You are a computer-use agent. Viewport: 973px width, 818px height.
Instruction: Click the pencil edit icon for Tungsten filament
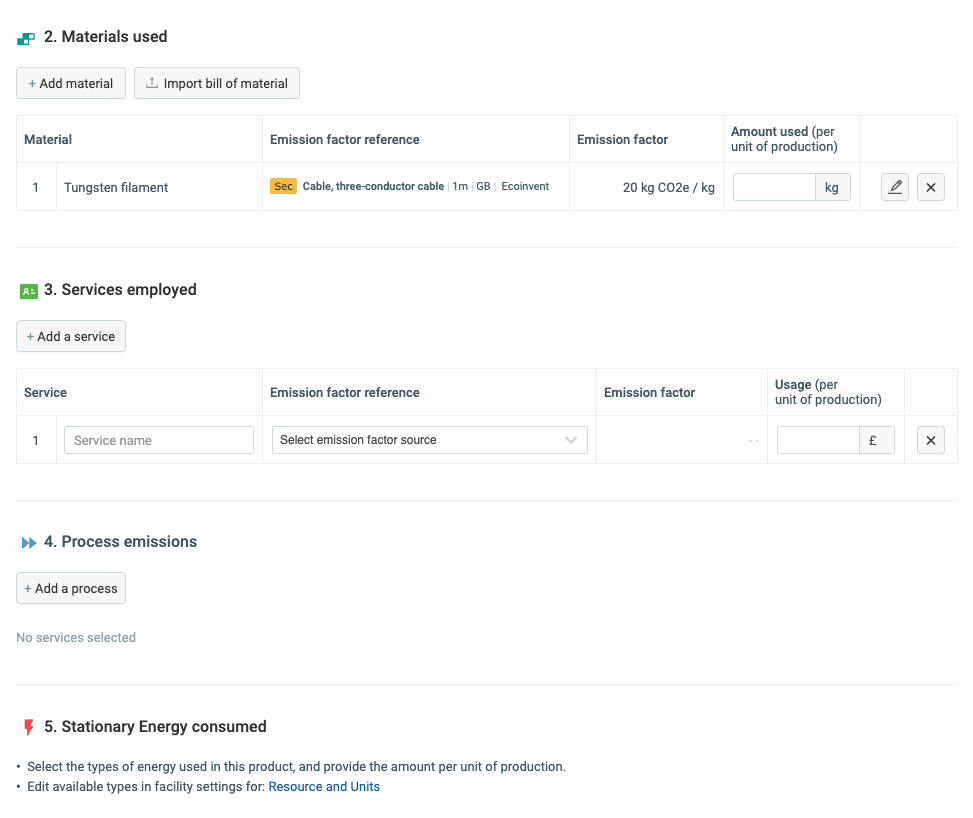(895, 187)
